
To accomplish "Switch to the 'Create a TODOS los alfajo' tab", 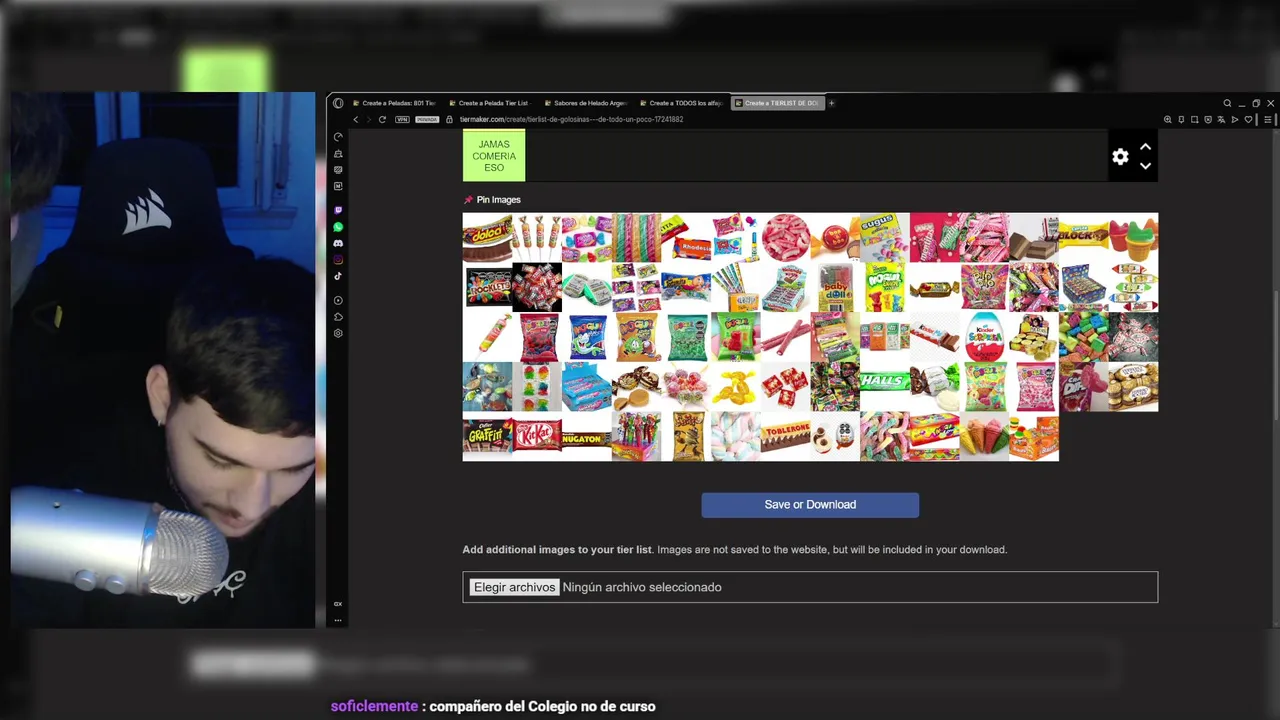I will [680, 103].
